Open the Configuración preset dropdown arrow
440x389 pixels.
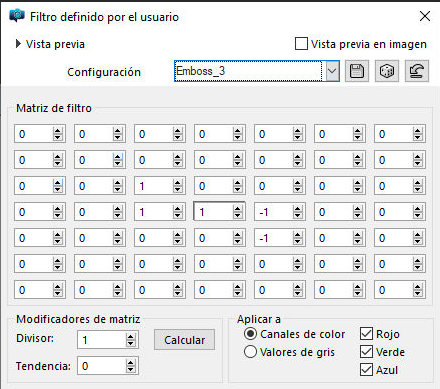332,71
